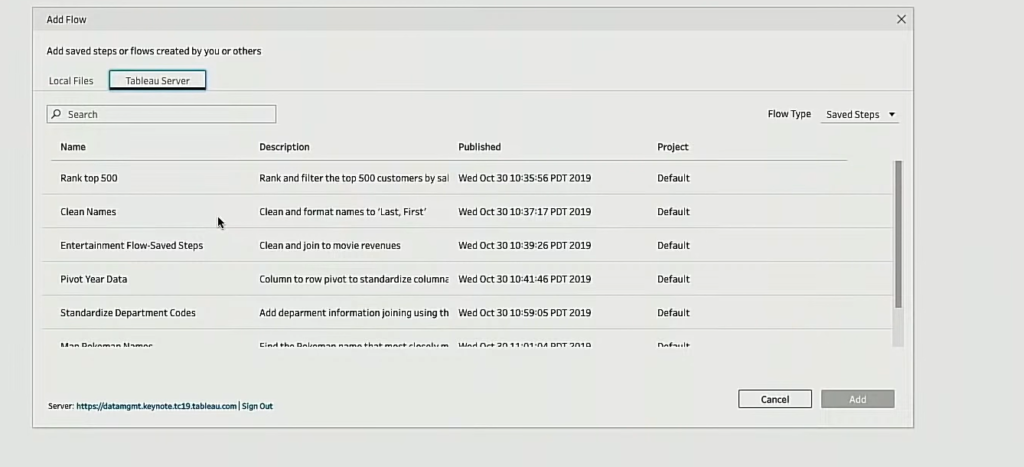This screenshot has height=467, width=1024.
Task: Click published date 10:41:46 PDT 2019
Action: [524, 279]
